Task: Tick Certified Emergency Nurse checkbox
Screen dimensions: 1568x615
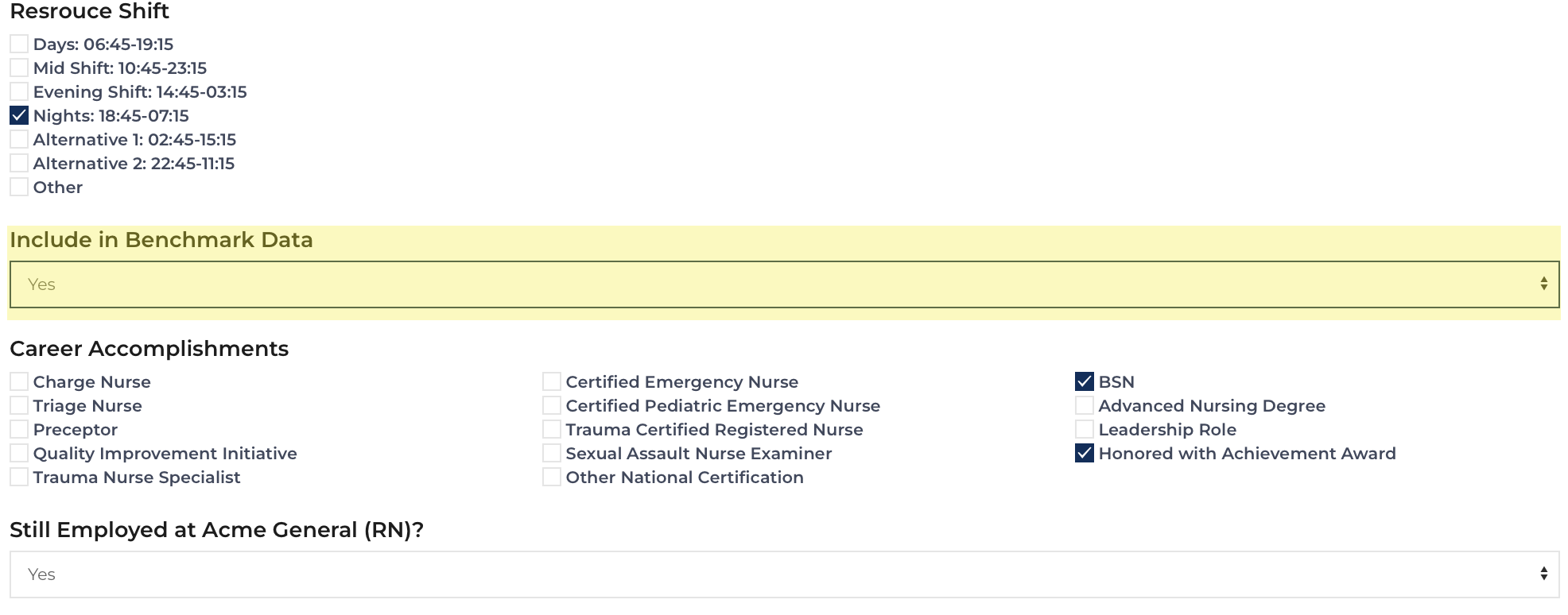Action: (x=552, y=381)
